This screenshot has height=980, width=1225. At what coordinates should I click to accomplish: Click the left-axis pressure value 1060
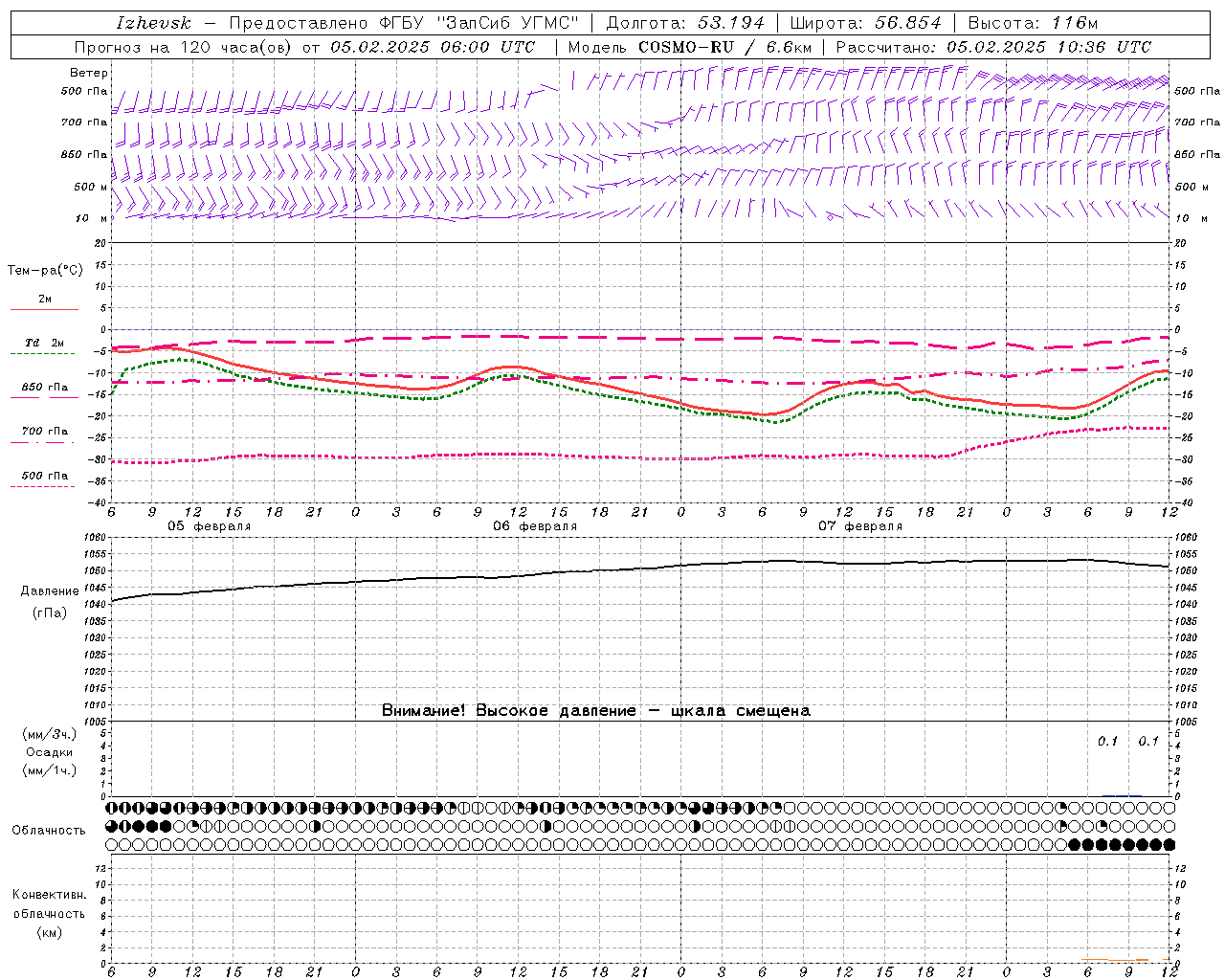(94, 538)
